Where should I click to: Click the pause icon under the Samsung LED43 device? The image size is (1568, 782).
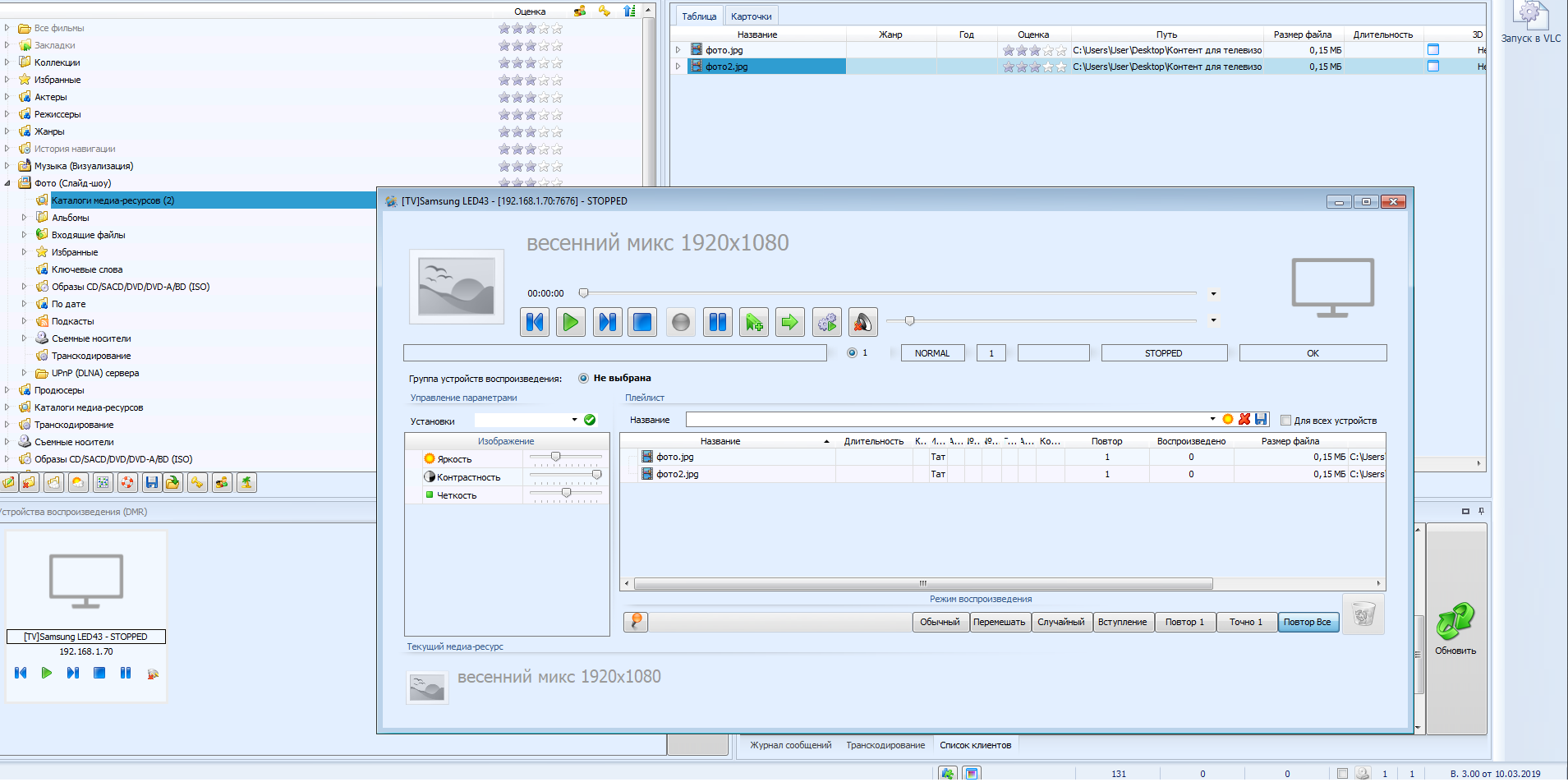click(126, 673)
